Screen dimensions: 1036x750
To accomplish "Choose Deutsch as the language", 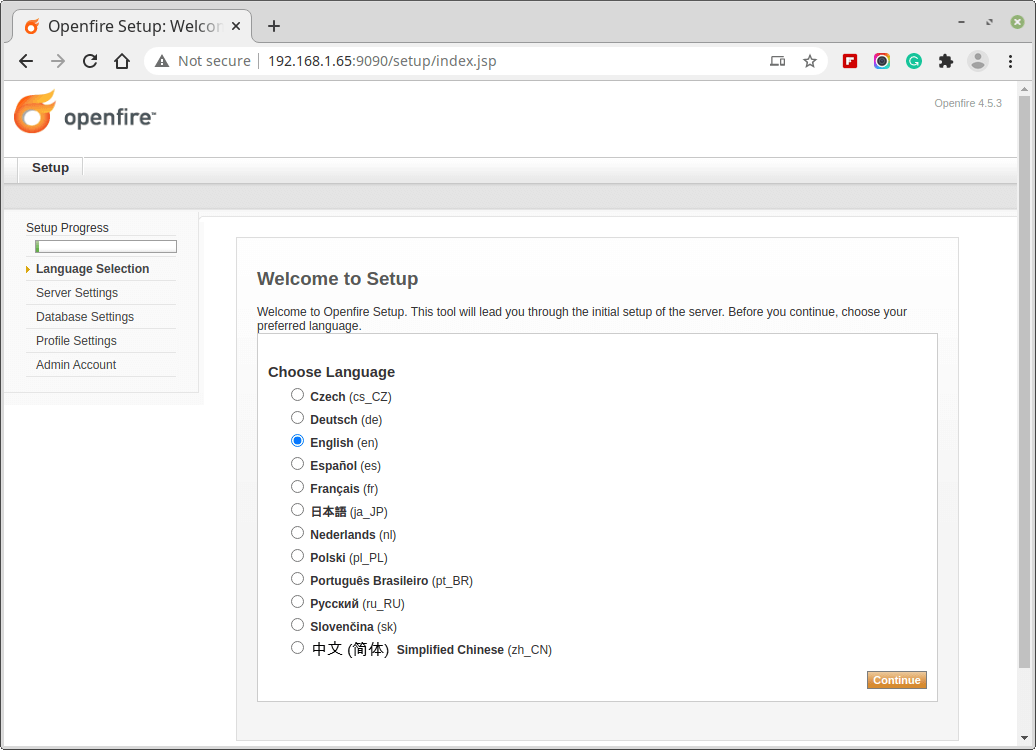I will [297, 418].
